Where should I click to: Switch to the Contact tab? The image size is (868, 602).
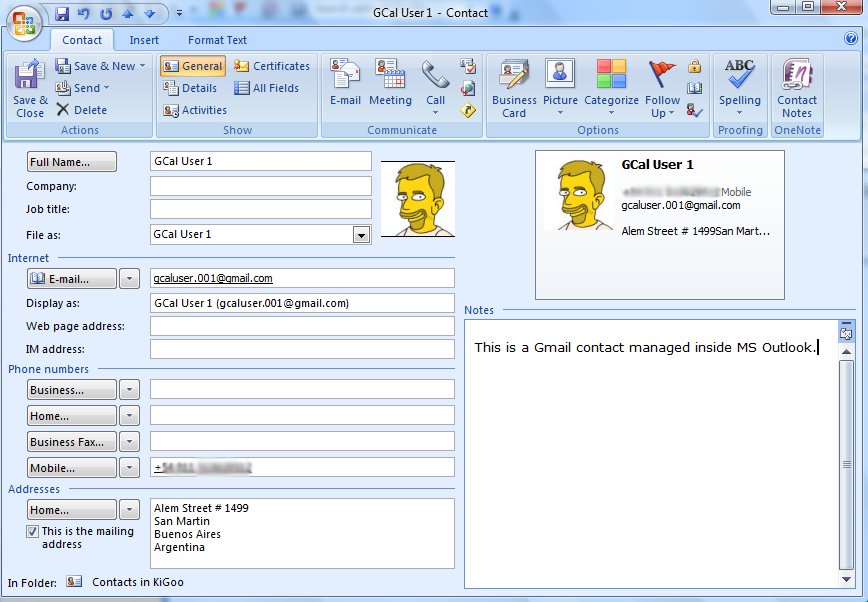82,40
